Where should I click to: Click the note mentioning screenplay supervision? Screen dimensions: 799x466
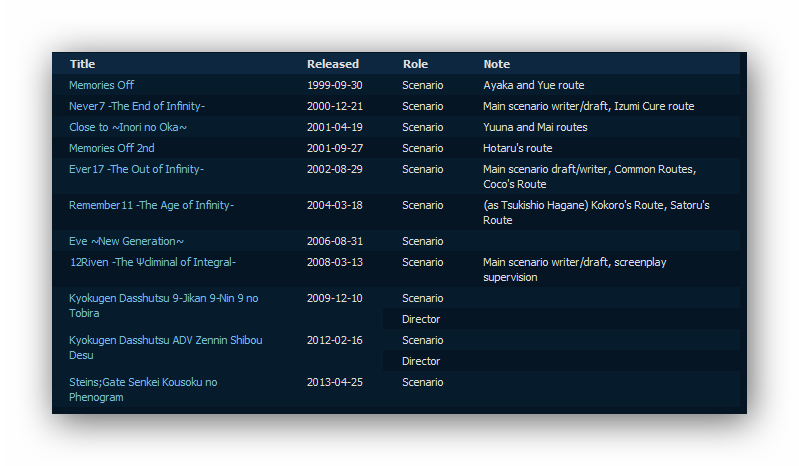coord(575,269)
